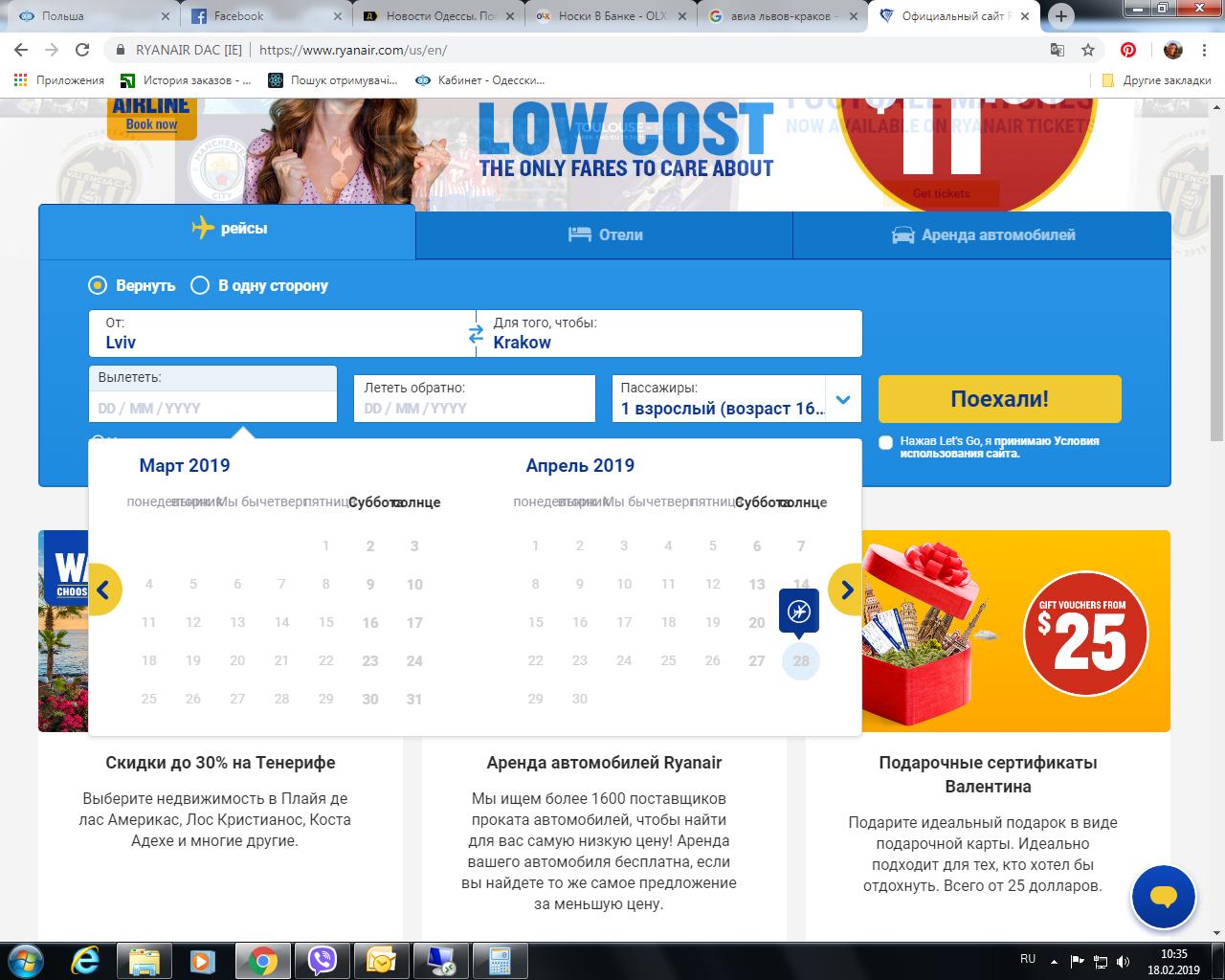Click Book now on airline banner
The width and height of the screenshot is (1225, 980).
coord(152,124)
